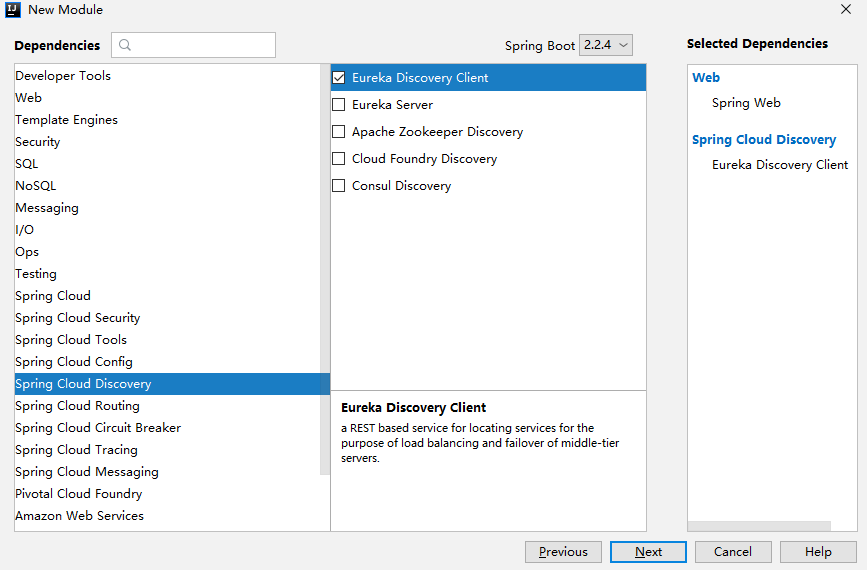Screen dimensions: 867x570
Task: Open Help for this dialog
Action: [818, 552]
